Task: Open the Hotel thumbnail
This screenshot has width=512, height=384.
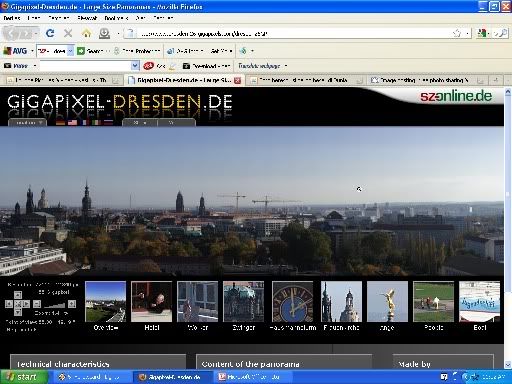Action: click(152, 302)
